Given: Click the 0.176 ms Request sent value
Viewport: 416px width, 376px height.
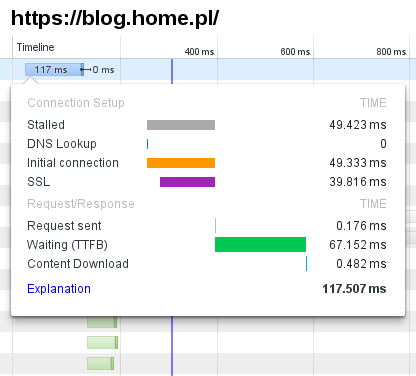Looking at the screenshot, I should click(x=361, y=226).
